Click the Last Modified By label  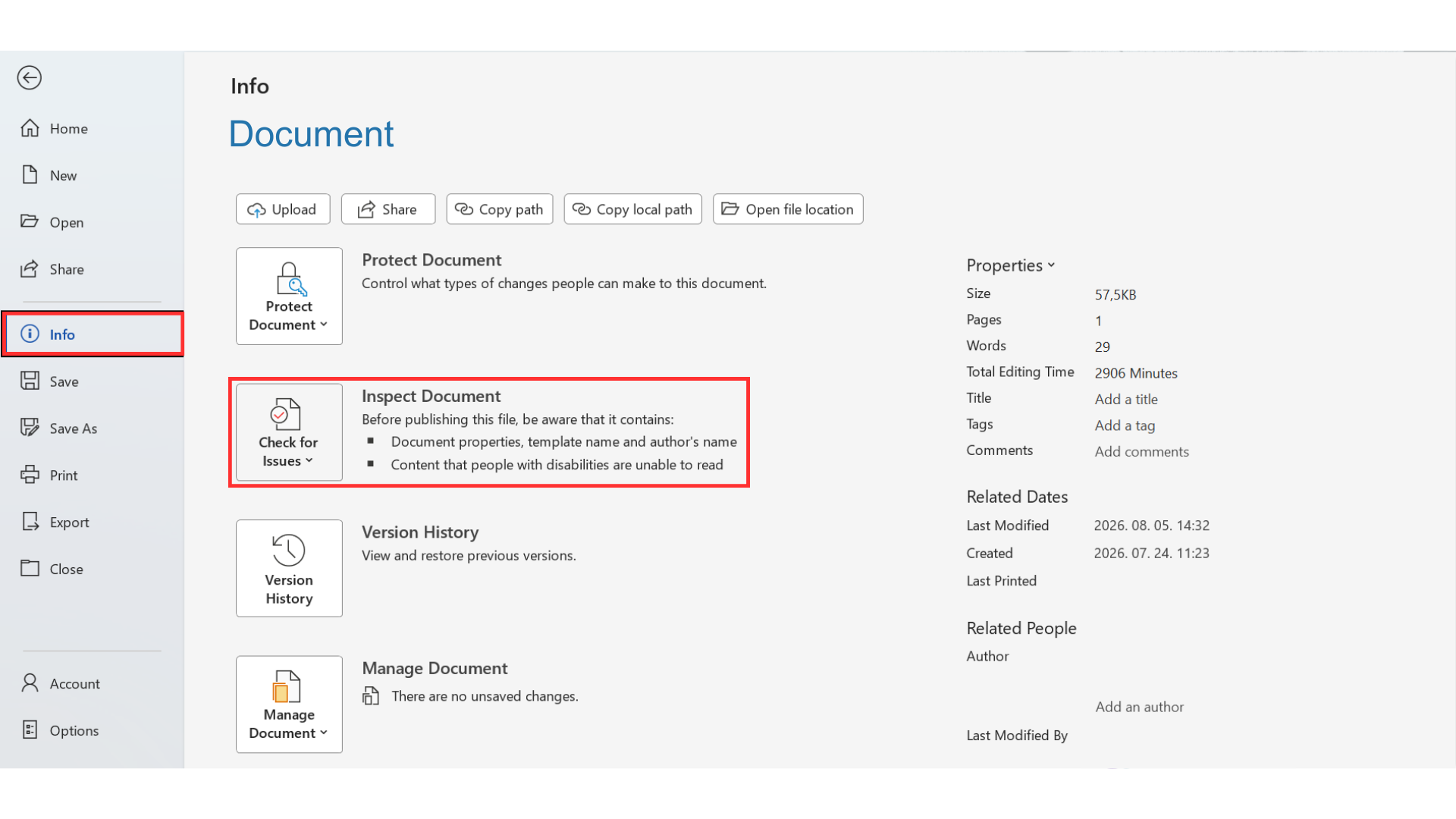tap(1017, 736)
